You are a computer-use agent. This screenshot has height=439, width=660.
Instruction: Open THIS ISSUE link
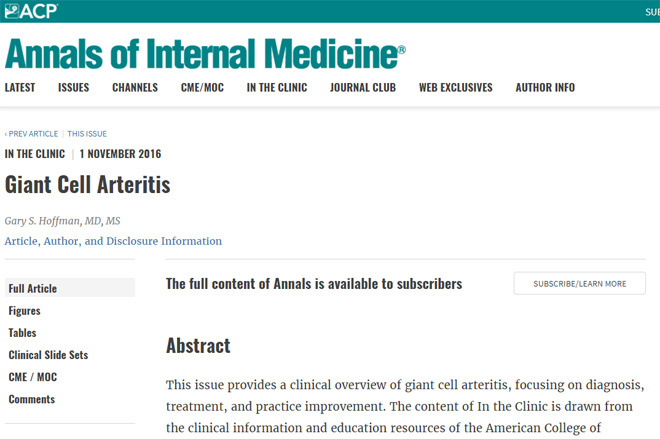(x=87, y=134)
